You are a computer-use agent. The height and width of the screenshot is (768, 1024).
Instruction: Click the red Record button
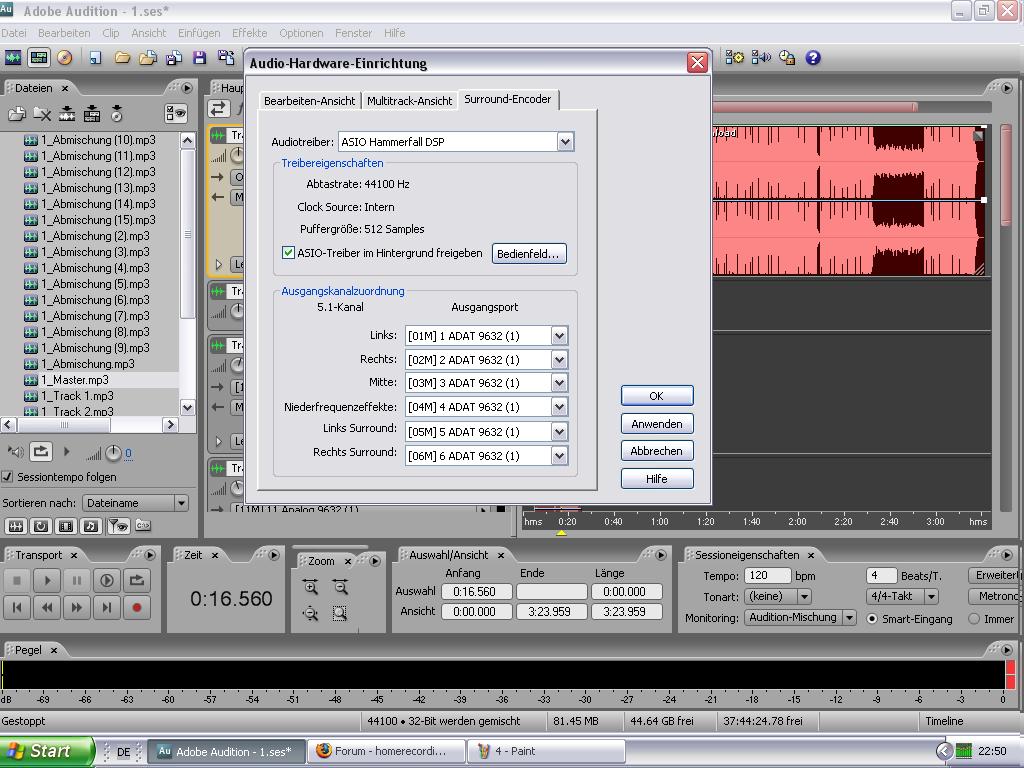tap(136, 607)
